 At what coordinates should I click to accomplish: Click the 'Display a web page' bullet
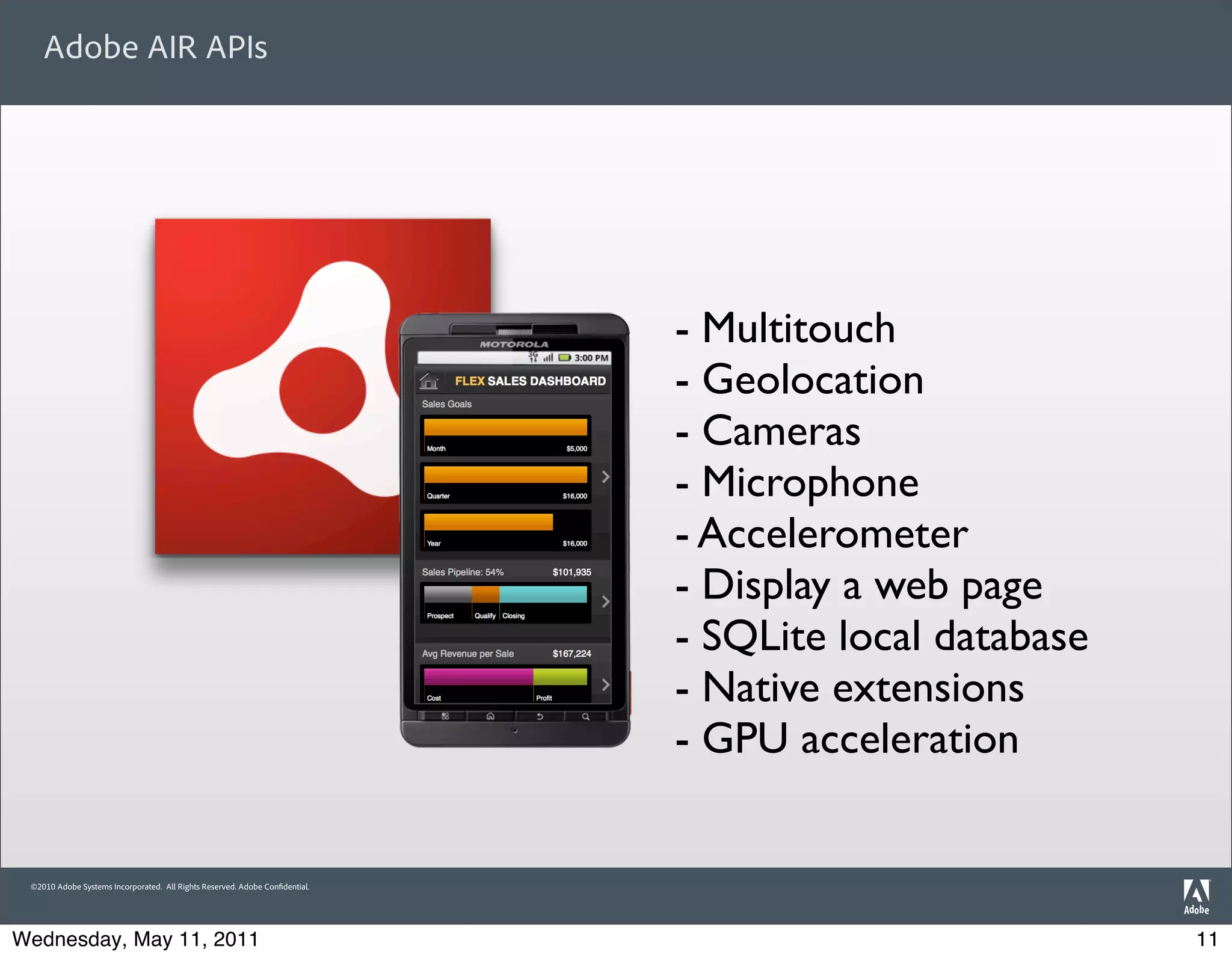[872, 586]
